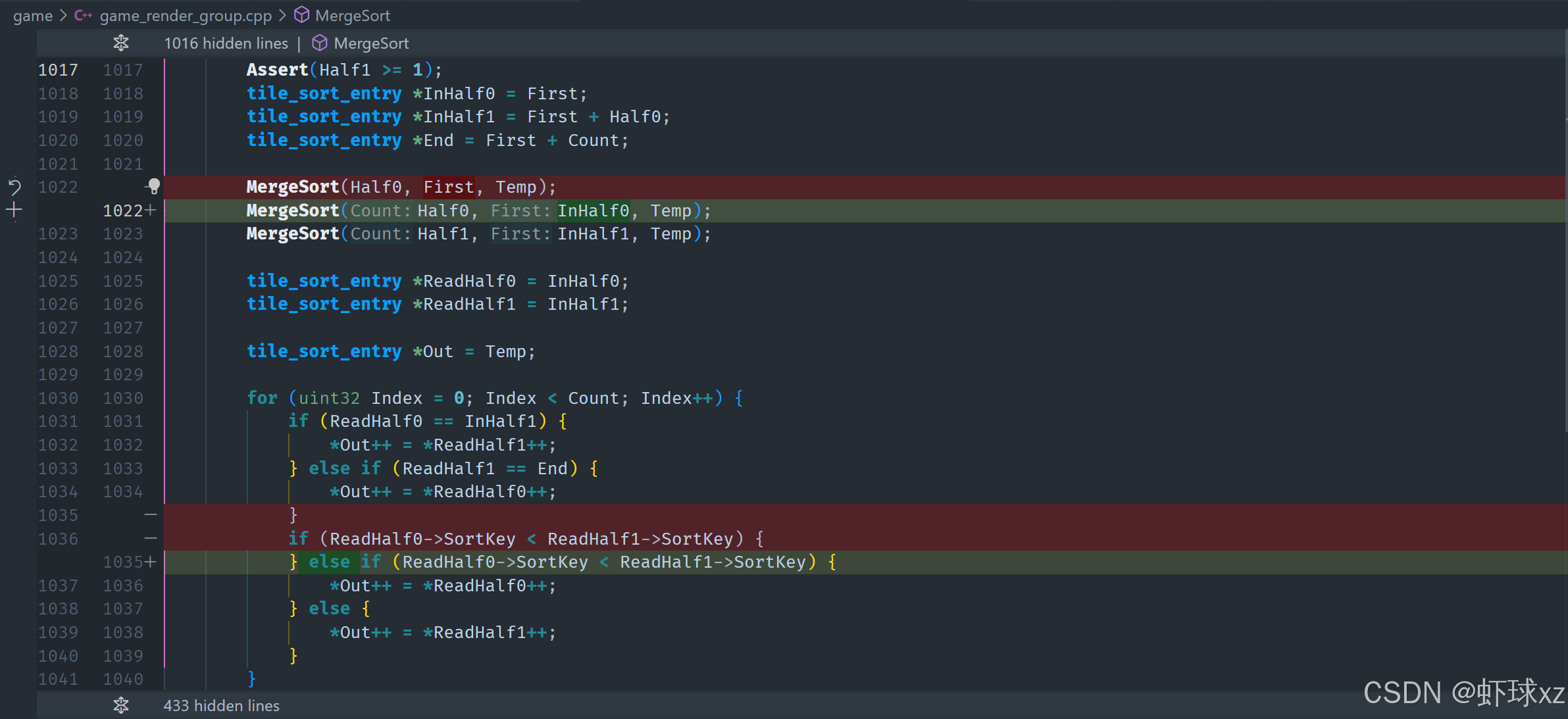Click the lightbulb code action icon
1568x719 pixels.
(x=153, y=187)
